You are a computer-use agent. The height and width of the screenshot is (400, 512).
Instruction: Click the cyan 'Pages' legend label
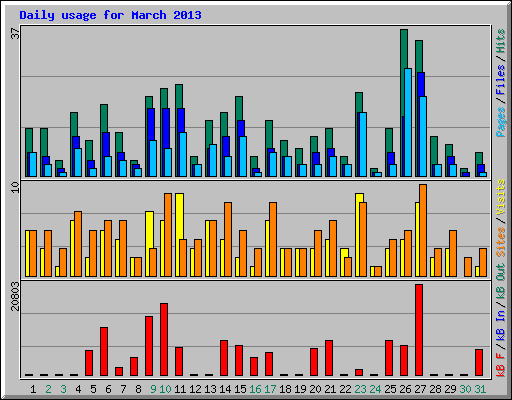coord(501,122)
